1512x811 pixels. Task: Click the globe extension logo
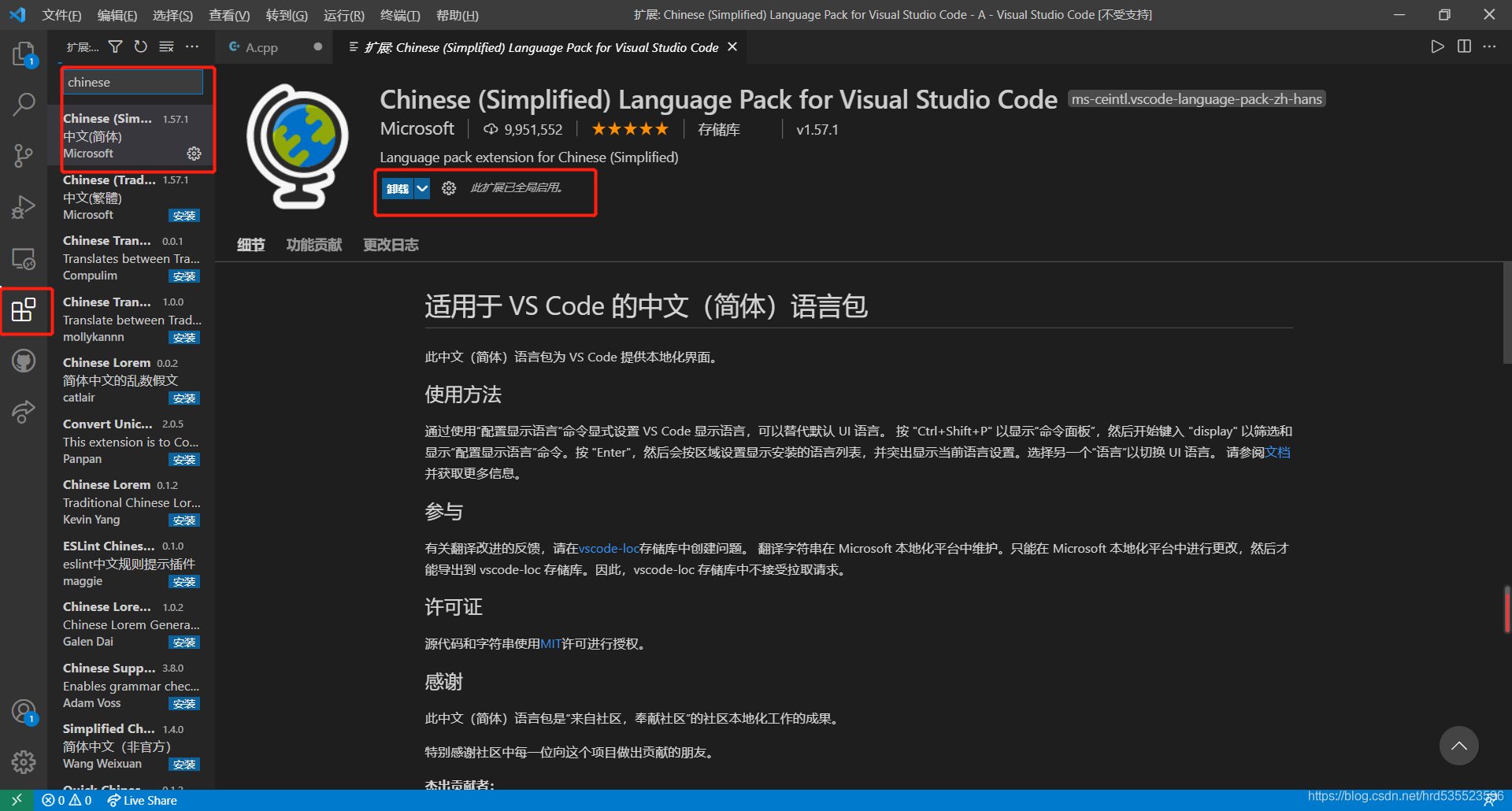point(298,146)
